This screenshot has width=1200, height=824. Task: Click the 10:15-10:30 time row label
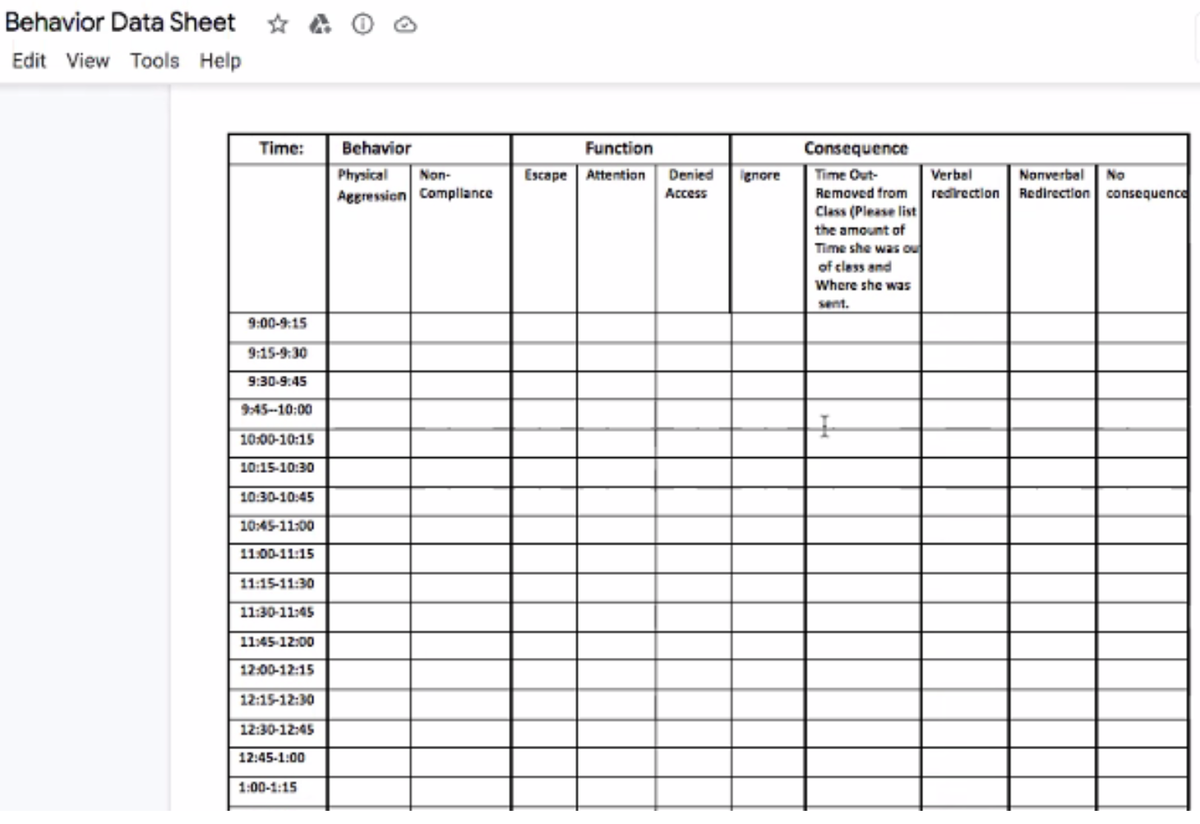[x=277, y=467]
